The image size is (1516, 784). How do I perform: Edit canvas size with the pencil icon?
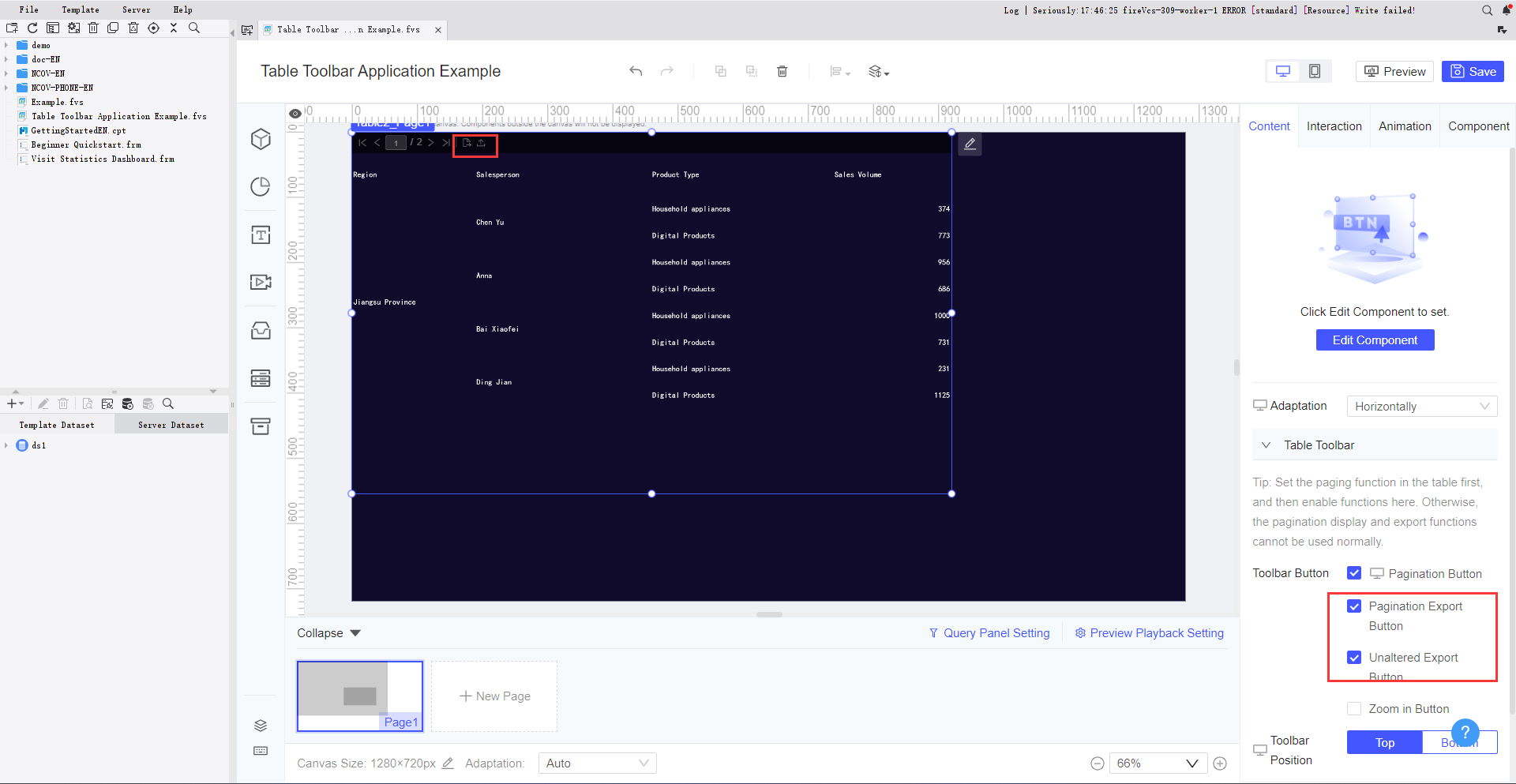pos(448,763)
